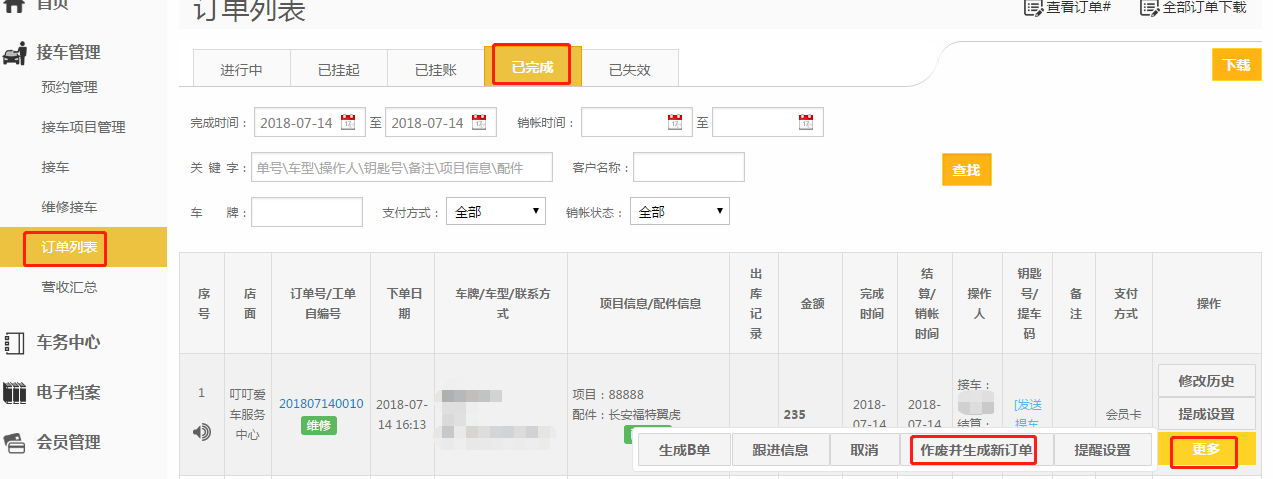Click the speaker icon in order row 1
Image resolution: width=1273 pixels, height=479 pixels.
pyautogui.click(x=202, y=432)
